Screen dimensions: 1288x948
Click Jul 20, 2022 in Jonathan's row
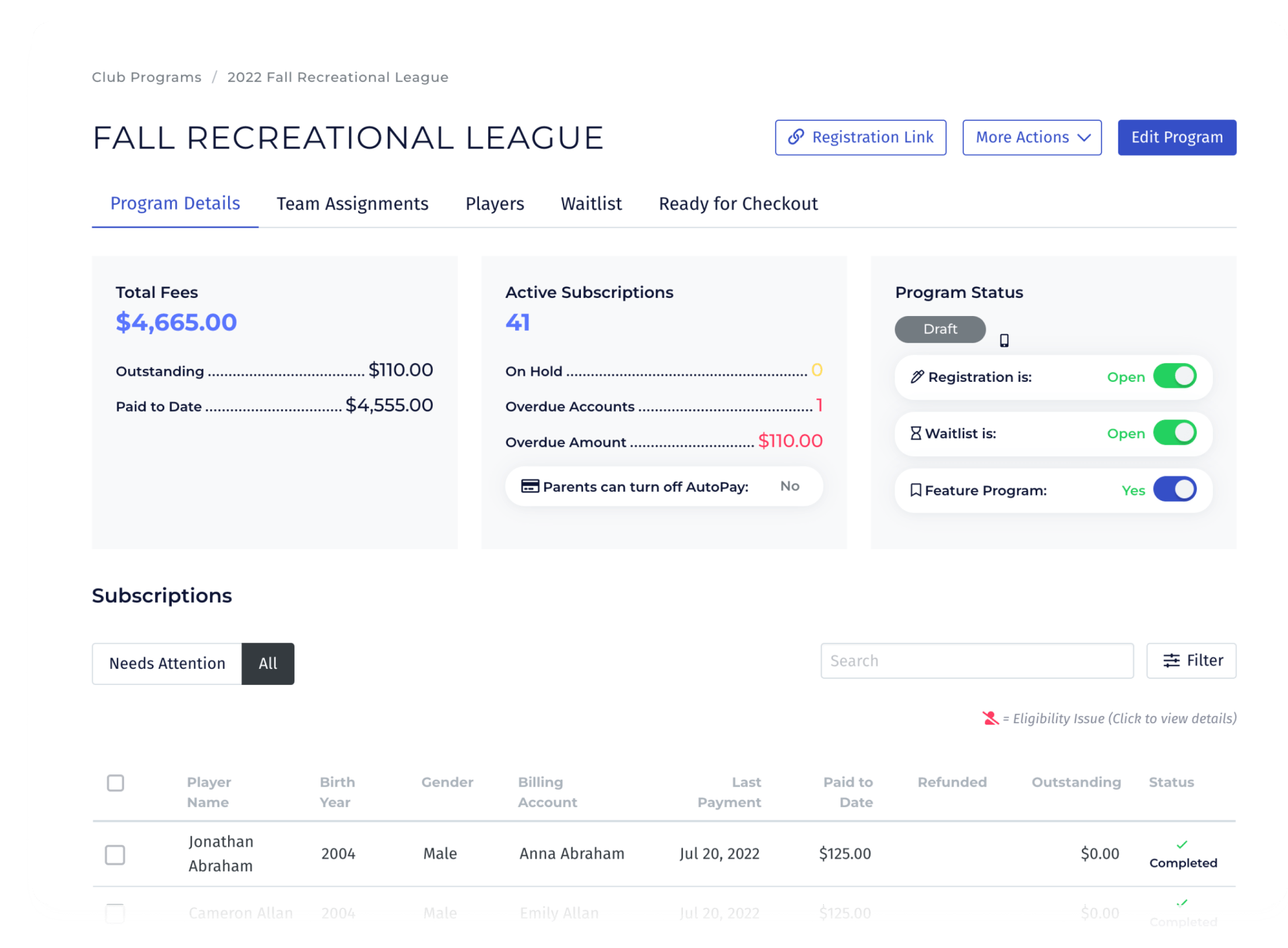719,854
